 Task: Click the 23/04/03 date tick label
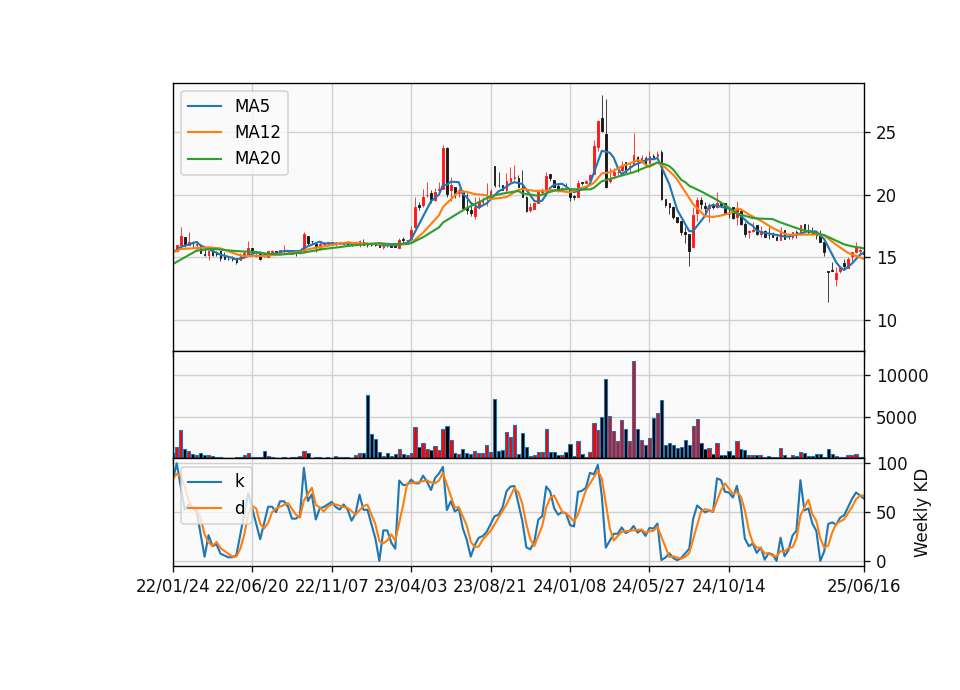(411, 587)
